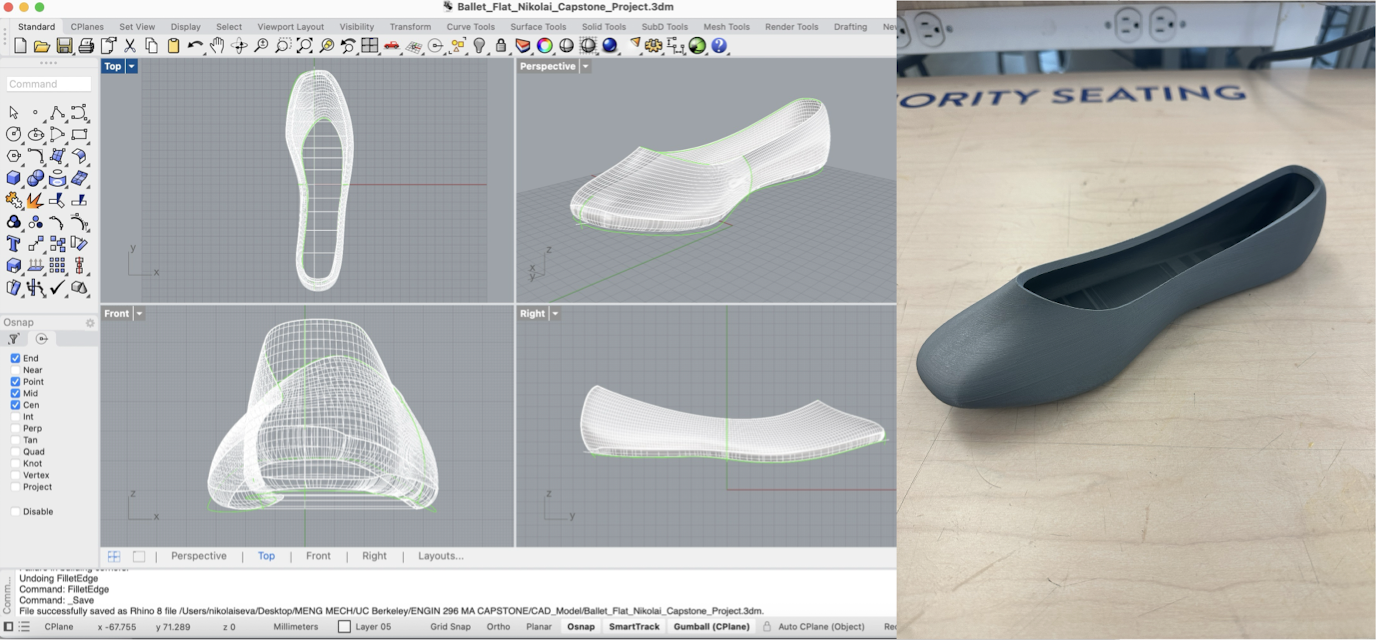
Task: Click the New file icon
Action: [20, 46]
